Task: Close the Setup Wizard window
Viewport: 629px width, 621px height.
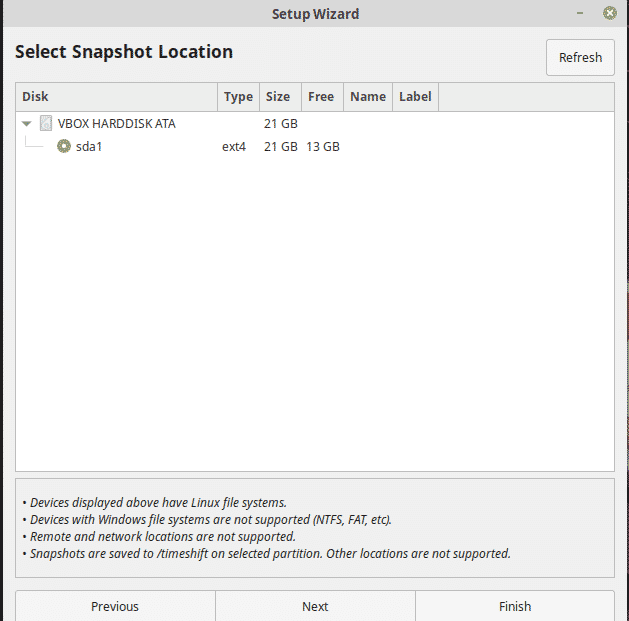Action: click(609, 14)
